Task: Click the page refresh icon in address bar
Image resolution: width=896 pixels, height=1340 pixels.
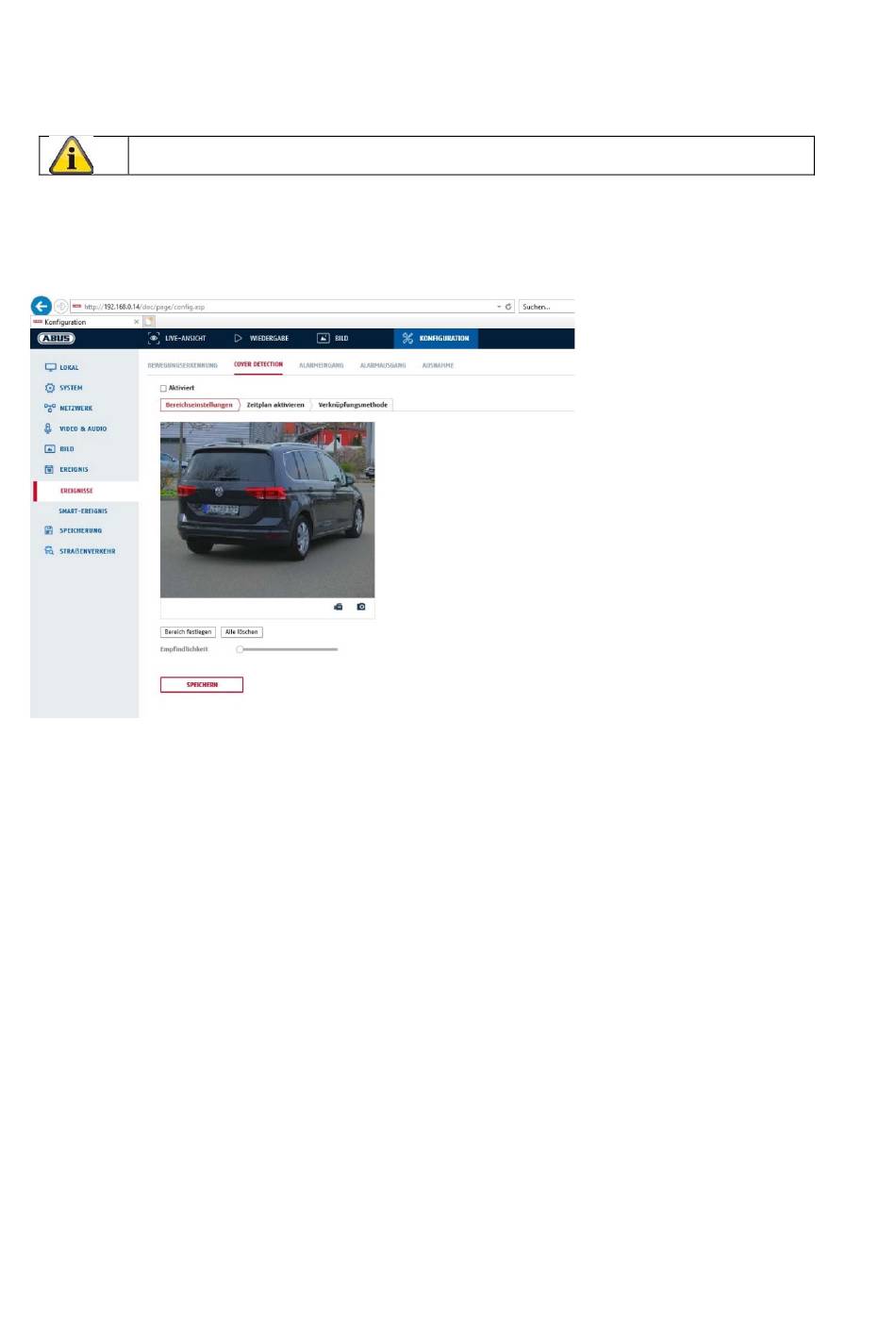Action: 509,307
